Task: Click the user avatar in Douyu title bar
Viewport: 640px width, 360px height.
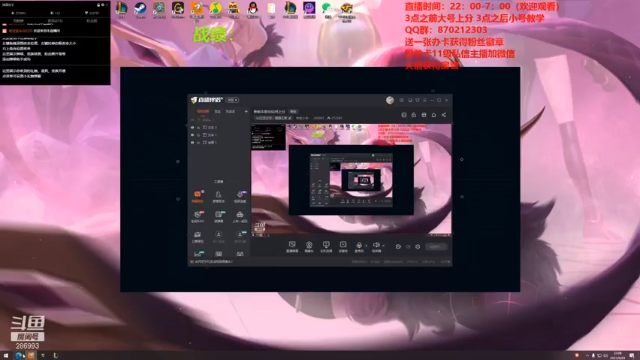Action: 390,100
